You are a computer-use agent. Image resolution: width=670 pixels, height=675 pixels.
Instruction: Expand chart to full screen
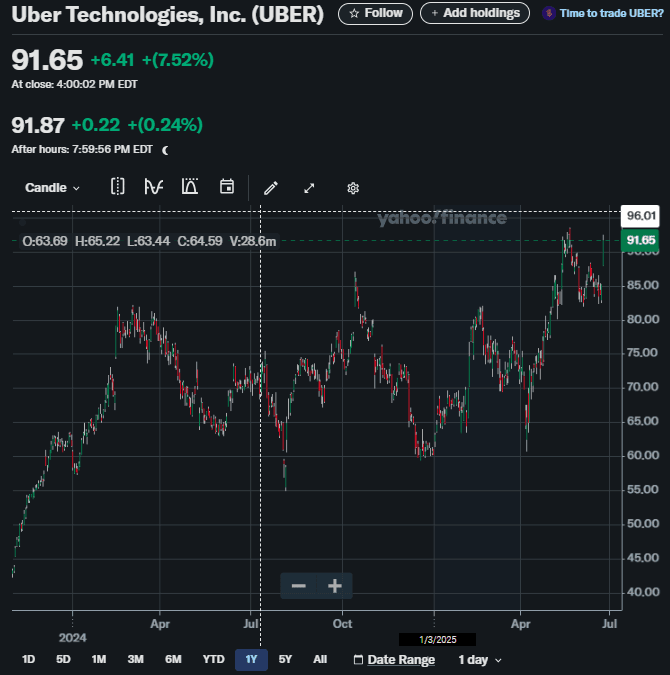[309, 187]
